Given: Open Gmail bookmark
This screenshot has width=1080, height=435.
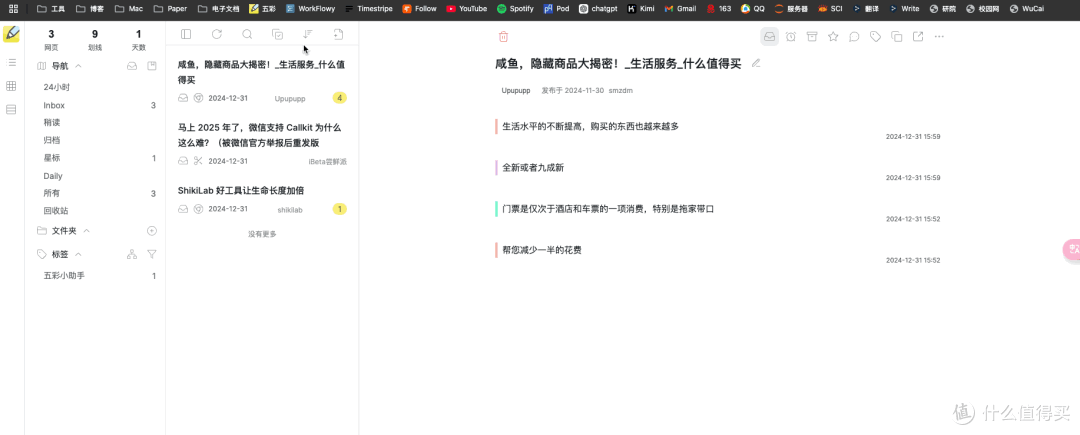Looking at the screenshot, I should [x=680, y=9].
